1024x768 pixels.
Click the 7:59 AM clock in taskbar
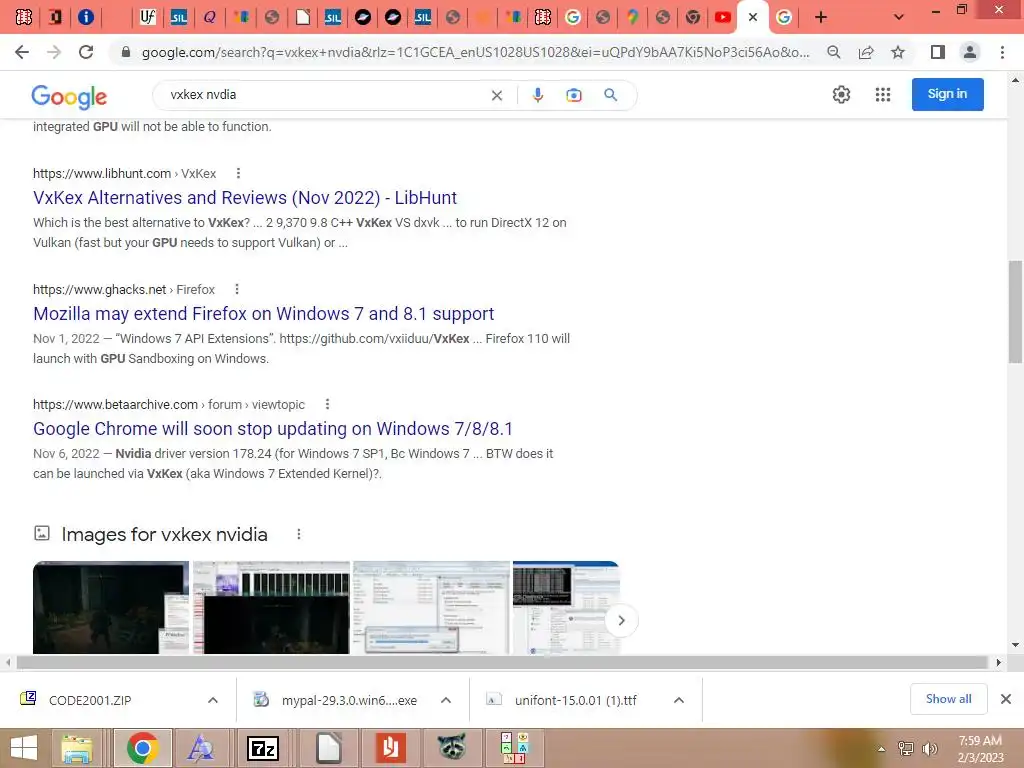click(x=980, y=741)
